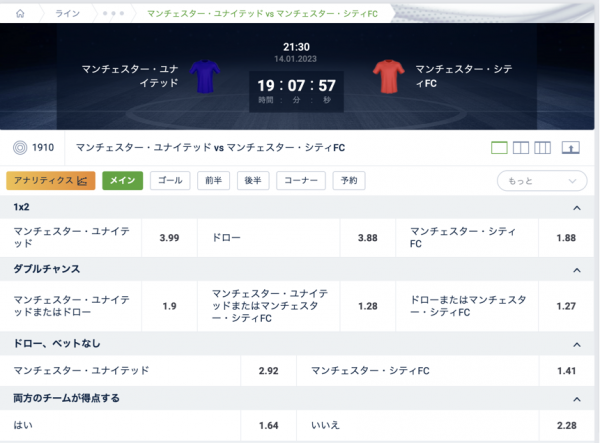Image resolution: width=600 pixels, height=443 pixels.
Task: Select the 予約 tab
Action: tap(349, 181)
